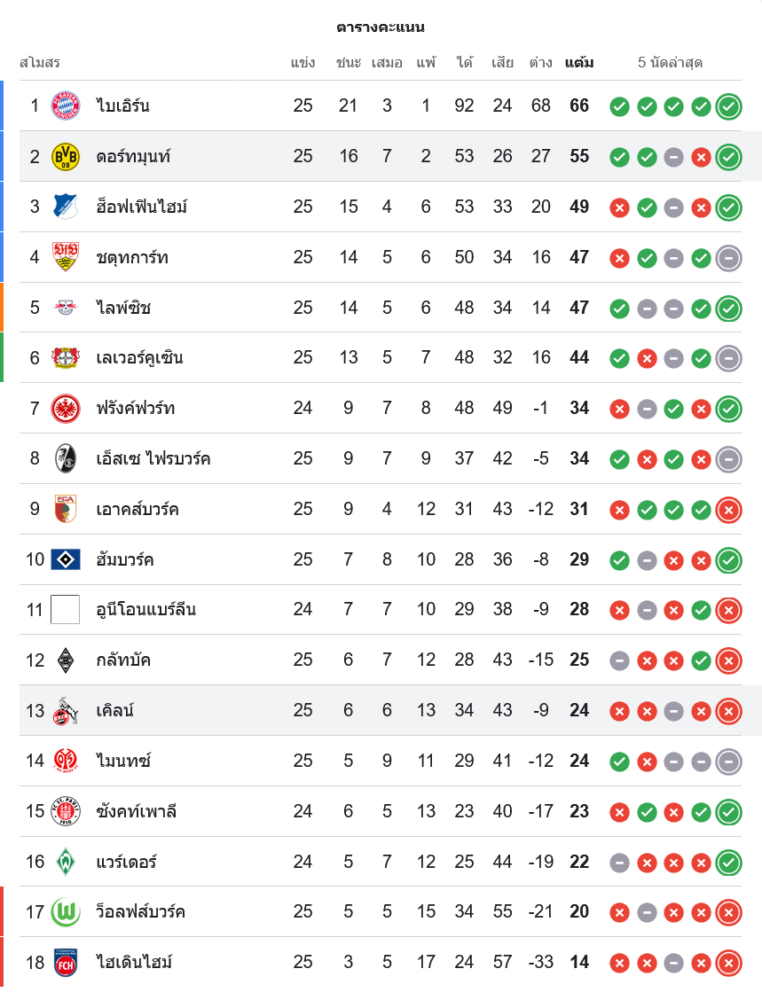Click the Wolfsburg green W logo
Image resolution: width=762 pixels, height=1000 pixels.
click(x=65, y=912)
